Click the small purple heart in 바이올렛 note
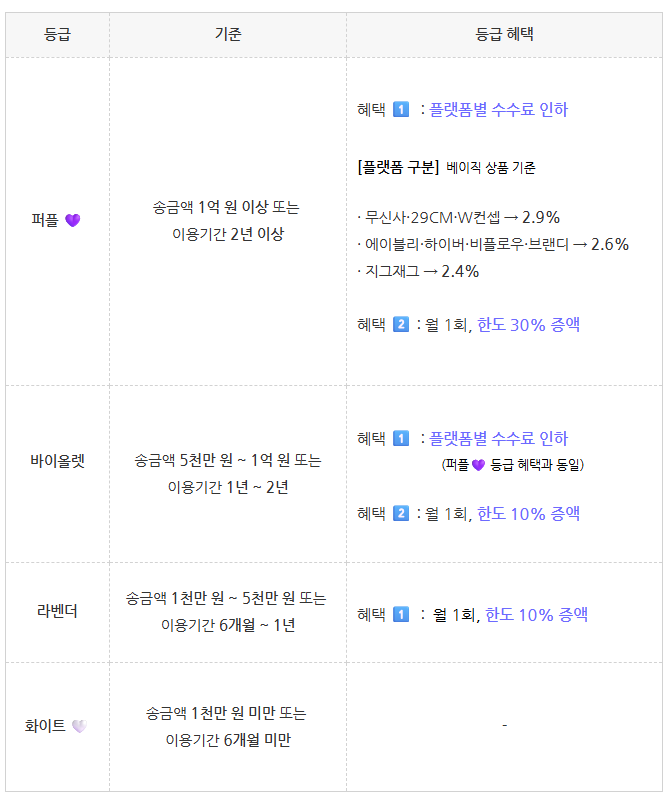This screenshot has width=666, height=800. [478, 465]
